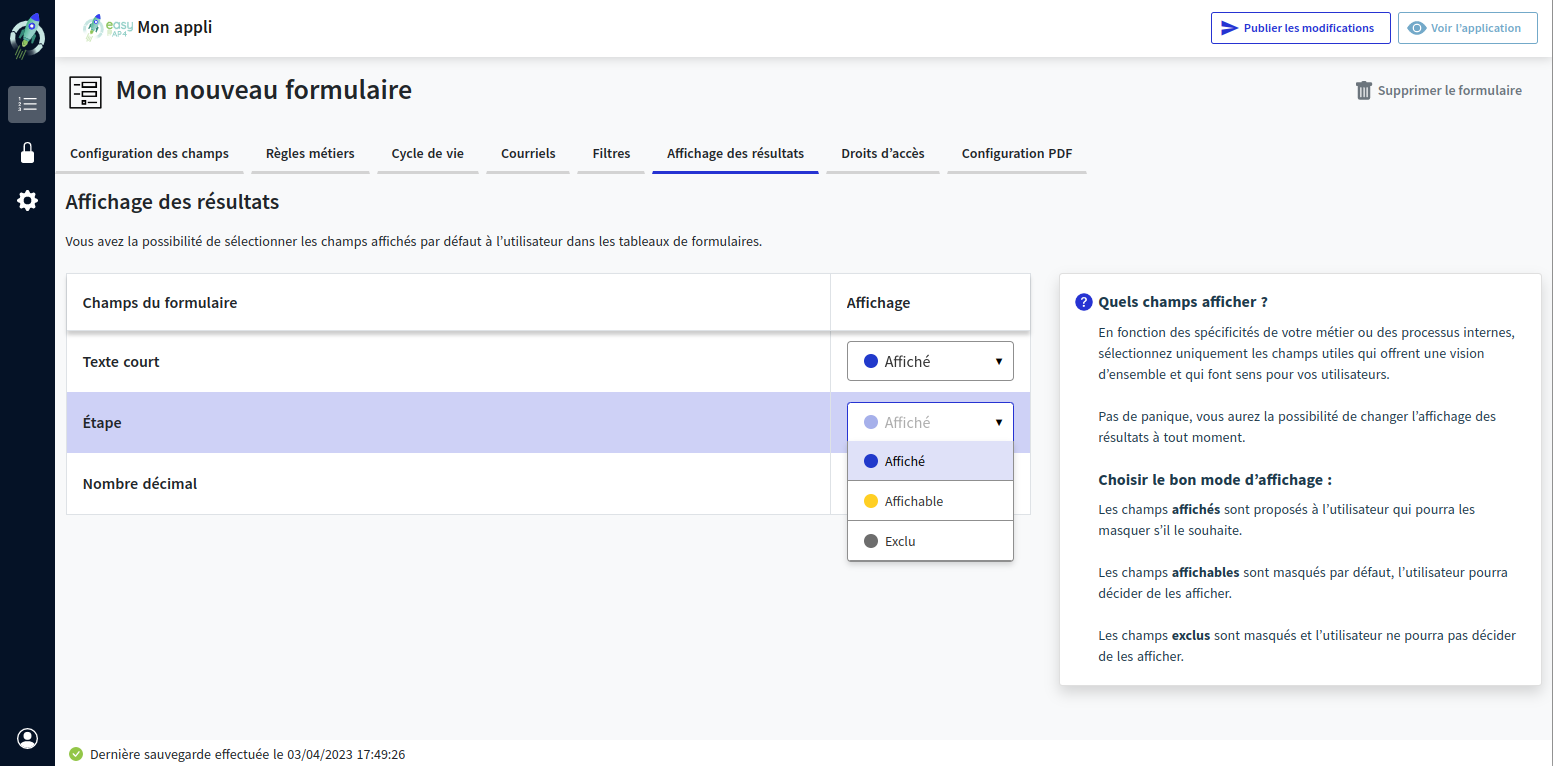Open the padlock security icon

click(27, 153)
